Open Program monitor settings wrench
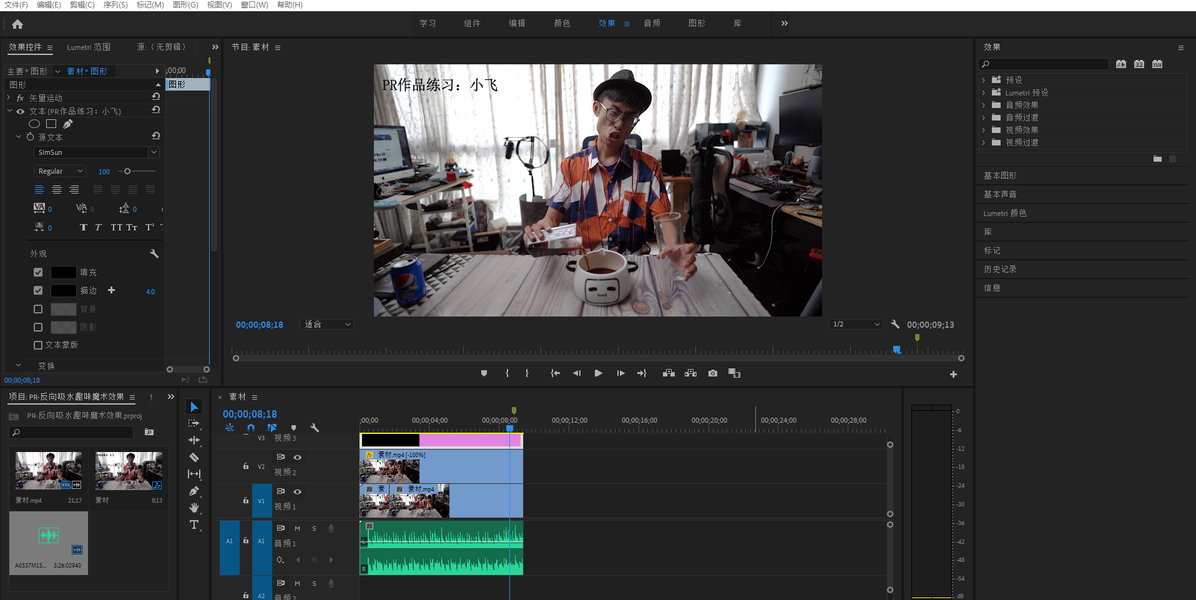The image size is (1196, 600). click(x=895, y=324)
